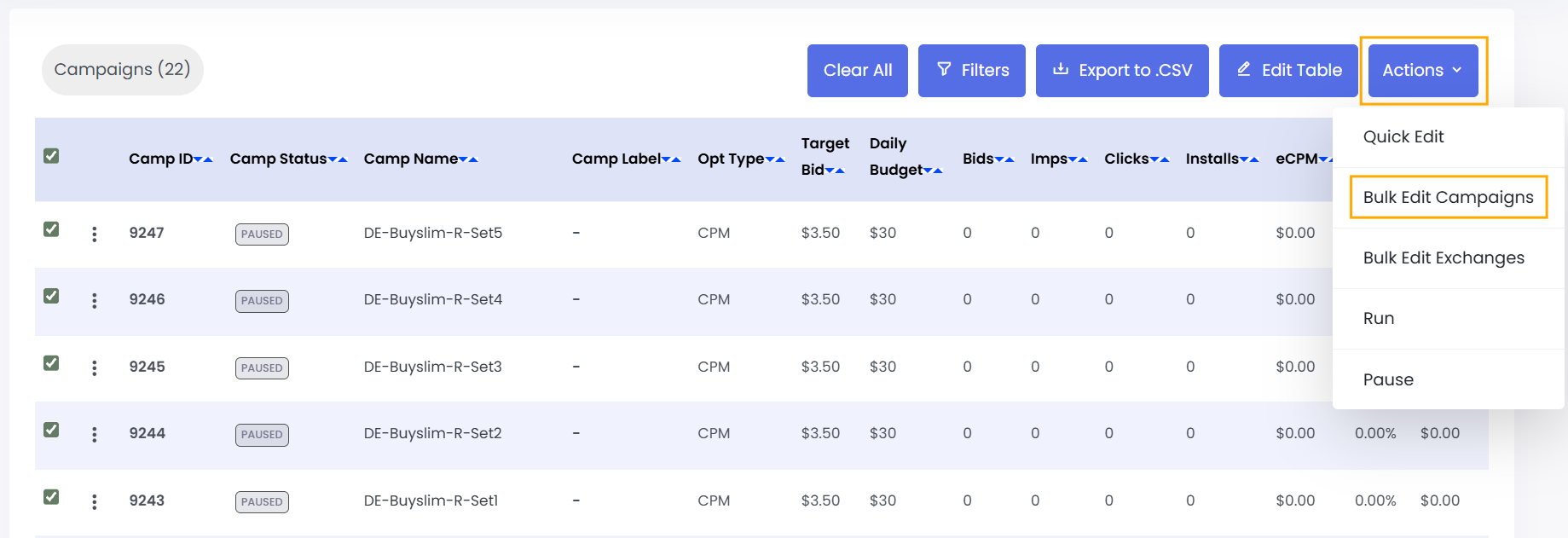The height and width of the screenshot is (538, 1568).
Task: Sort by Opt Type column arrows
Action: (x=775, y=159)
